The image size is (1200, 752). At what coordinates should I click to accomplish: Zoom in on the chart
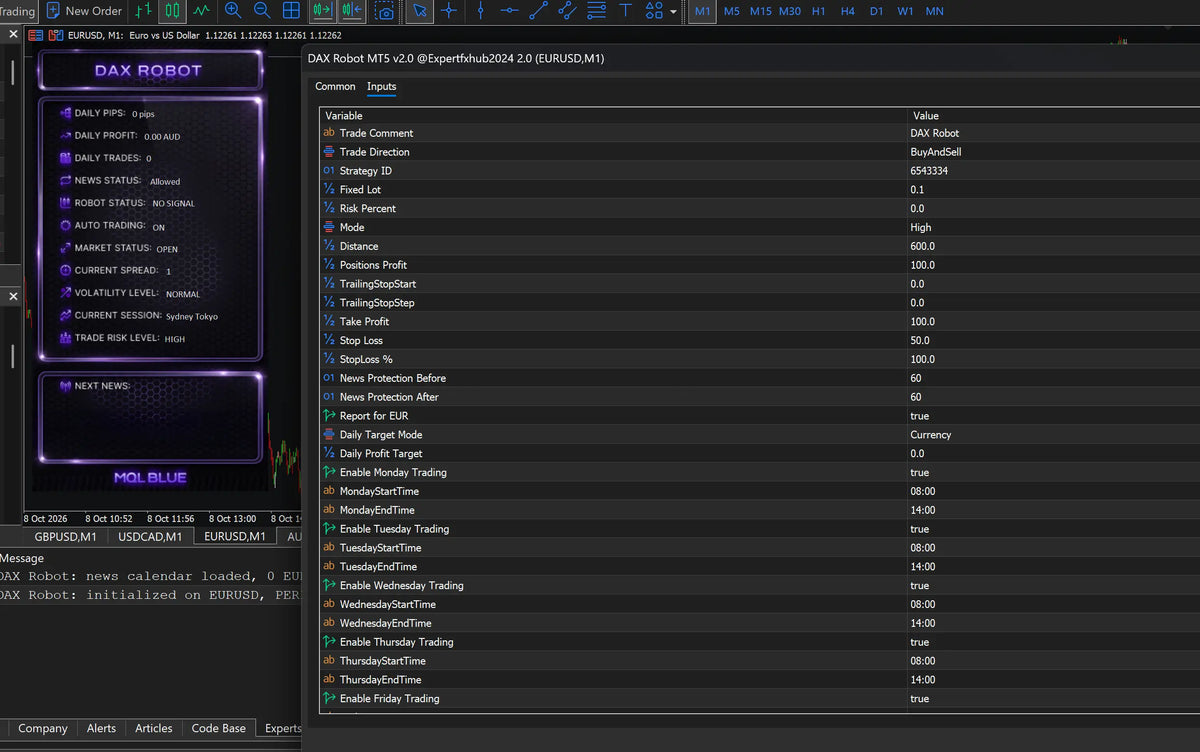[233, 11]
